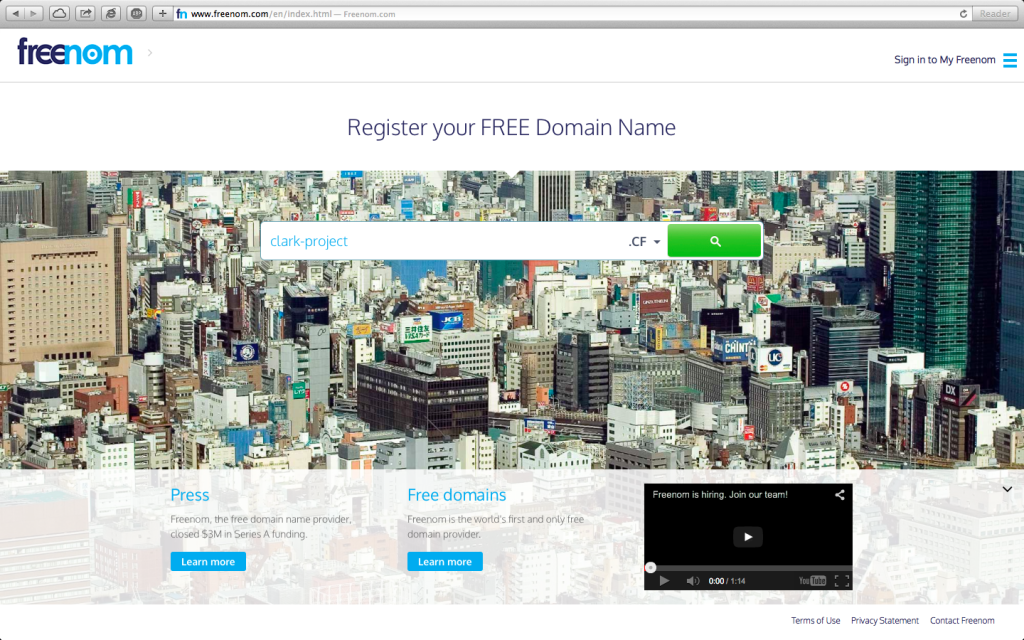Viewport: 1024px width, 640px height.
Task: Open the hamburger menu icon
Action: coord(1010,60)
